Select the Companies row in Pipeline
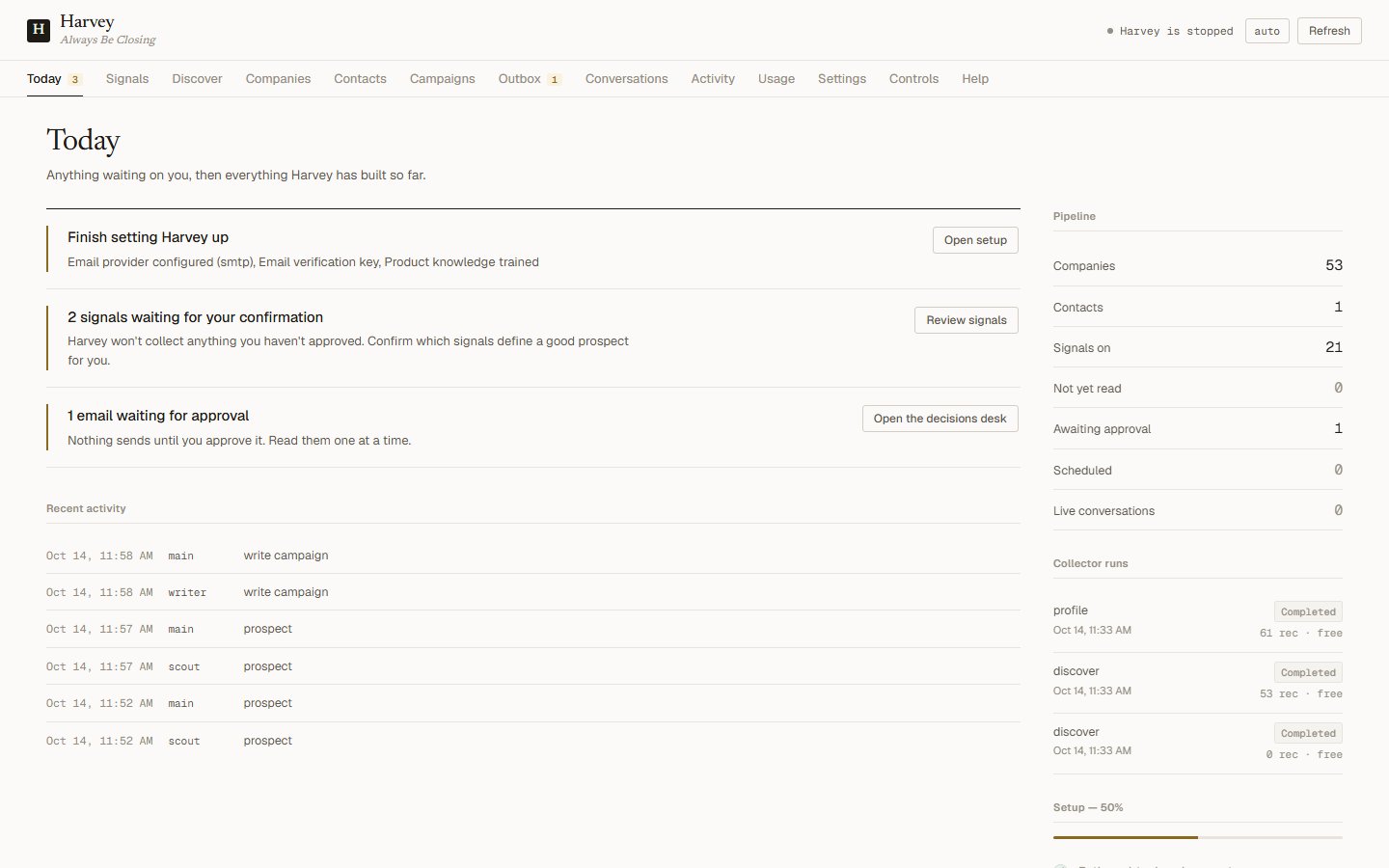 (1198, 265)
